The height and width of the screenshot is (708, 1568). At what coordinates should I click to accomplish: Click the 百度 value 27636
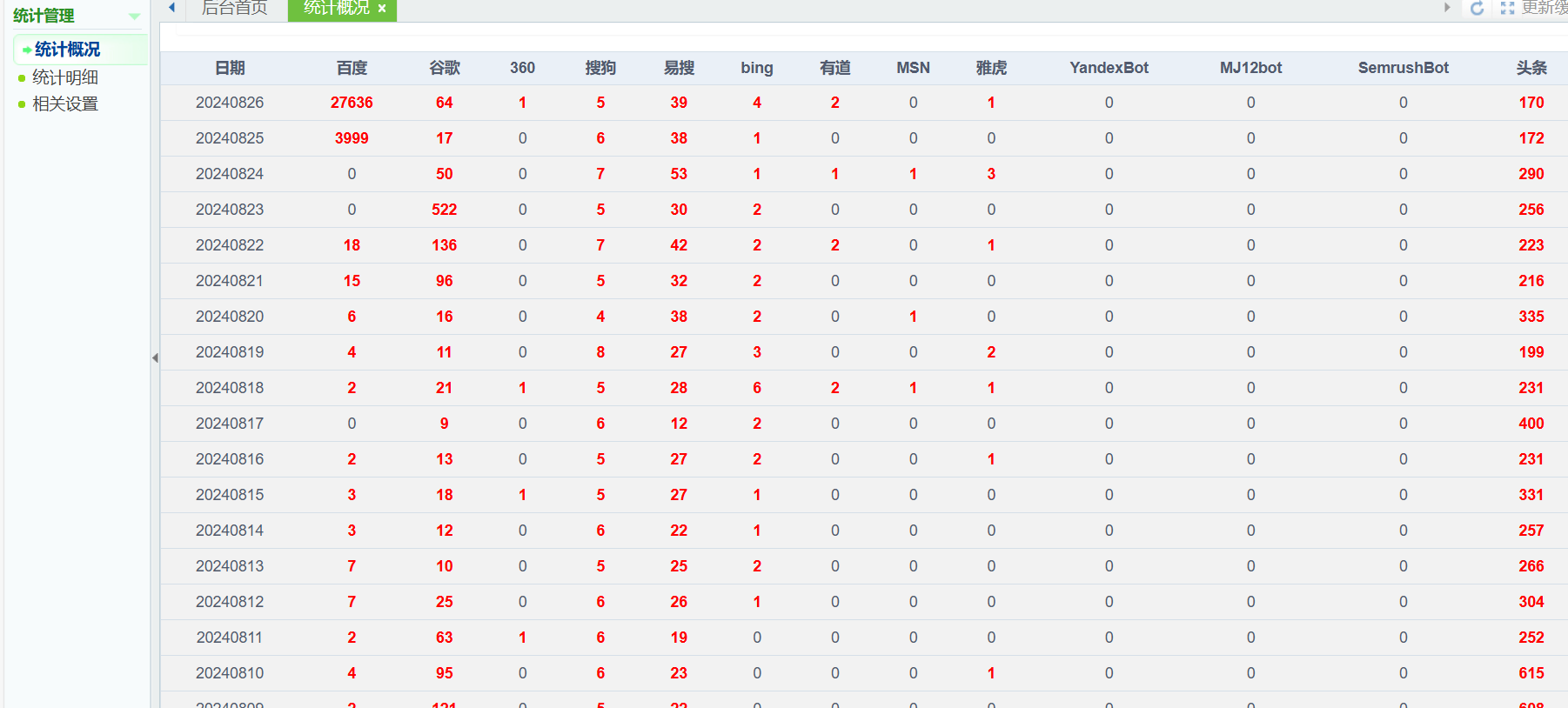coord(352,103)
